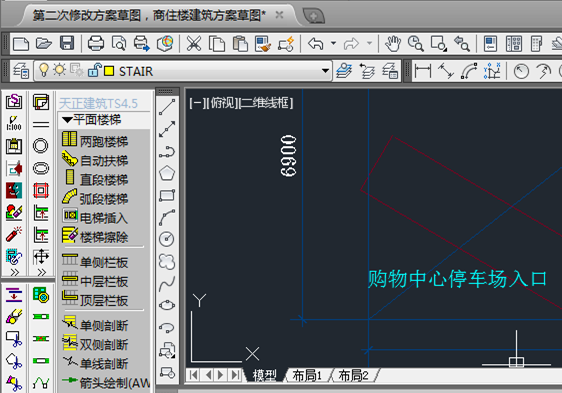
Task: Toggle freeze/thaw sun icon for STAIR layer
Action: (x=59, y=70)
